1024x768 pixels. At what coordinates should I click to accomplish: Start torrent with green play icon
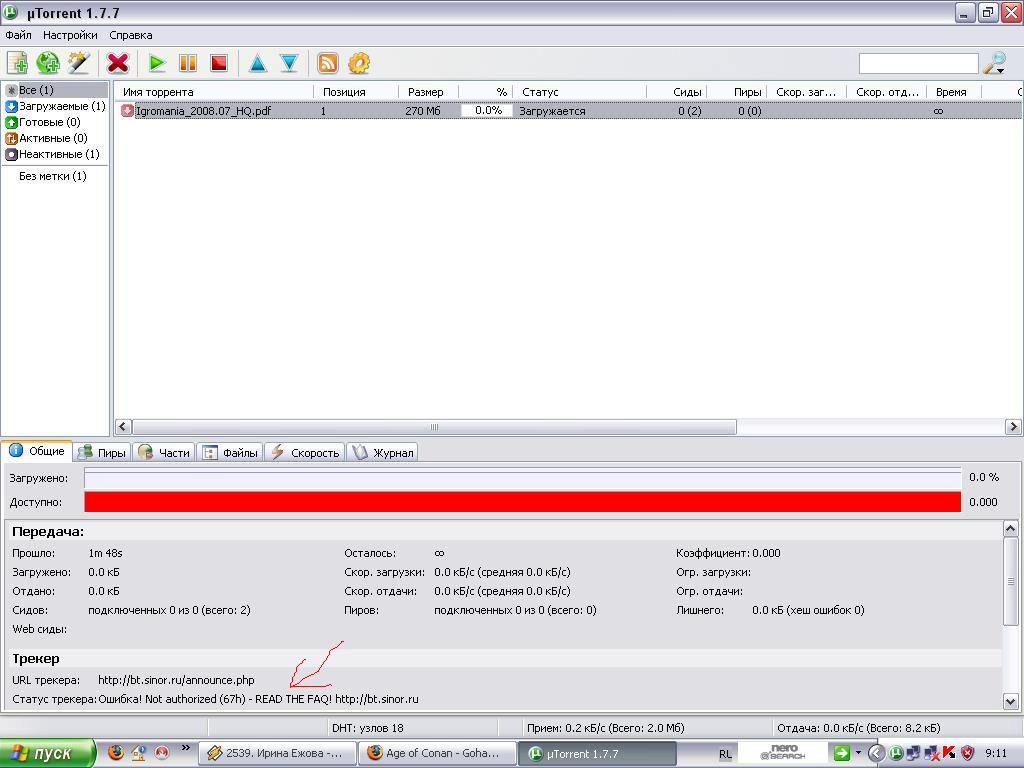157,63
